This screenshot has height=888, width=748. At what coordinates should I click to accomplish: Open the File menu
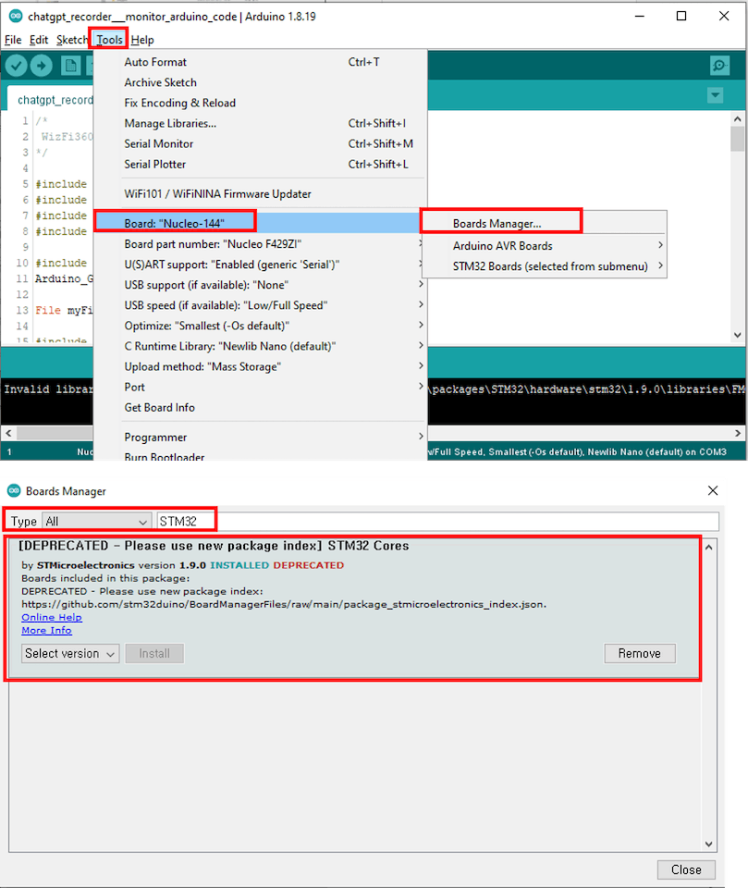12,40
